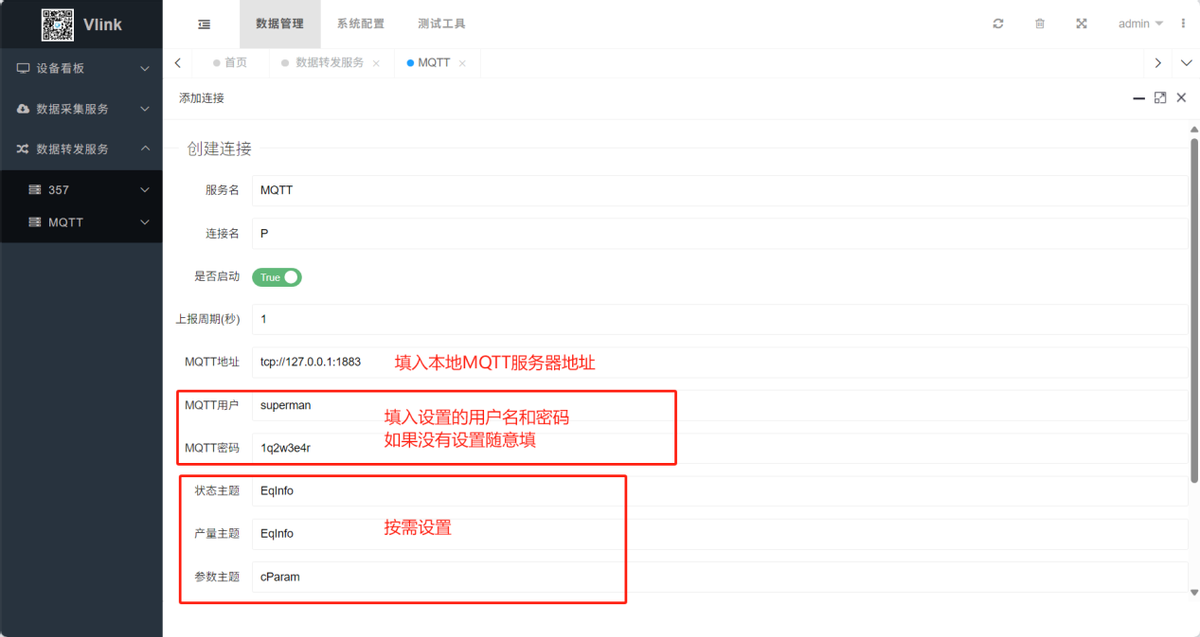Shift page tabs left with the arrow
1200x637 pixels.
(177, 63)
